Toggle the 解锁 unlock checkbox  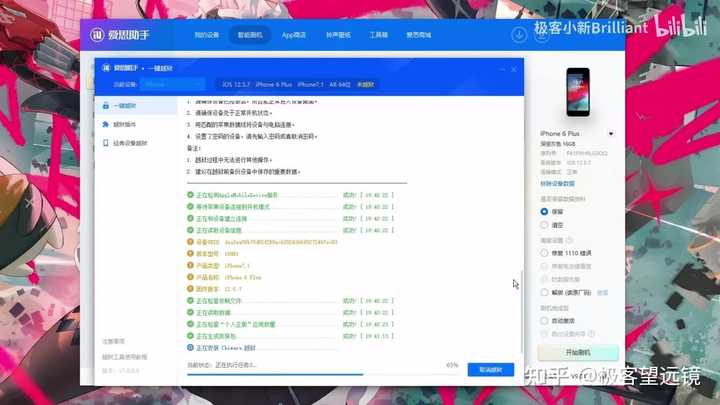[544, 292]
